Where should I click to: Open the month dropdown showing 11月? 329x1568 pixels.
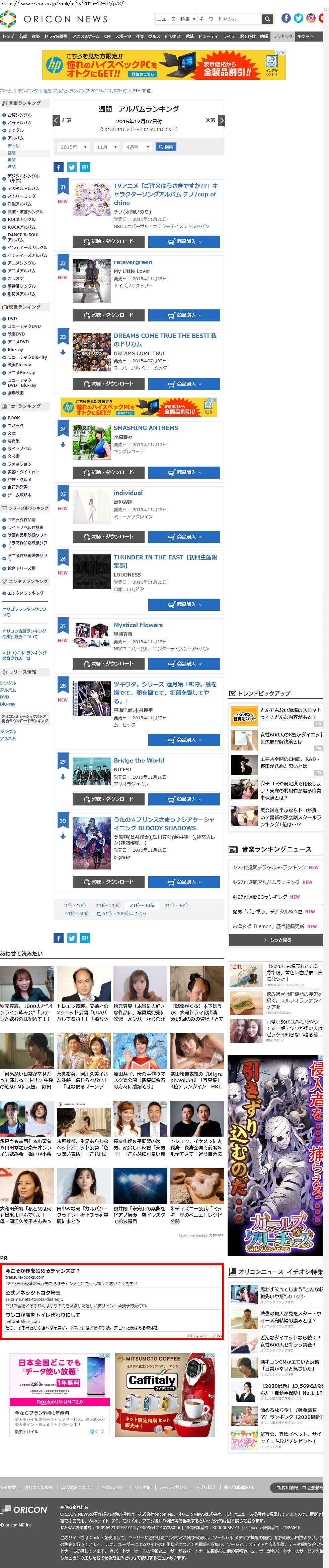(x=106, y=147)
